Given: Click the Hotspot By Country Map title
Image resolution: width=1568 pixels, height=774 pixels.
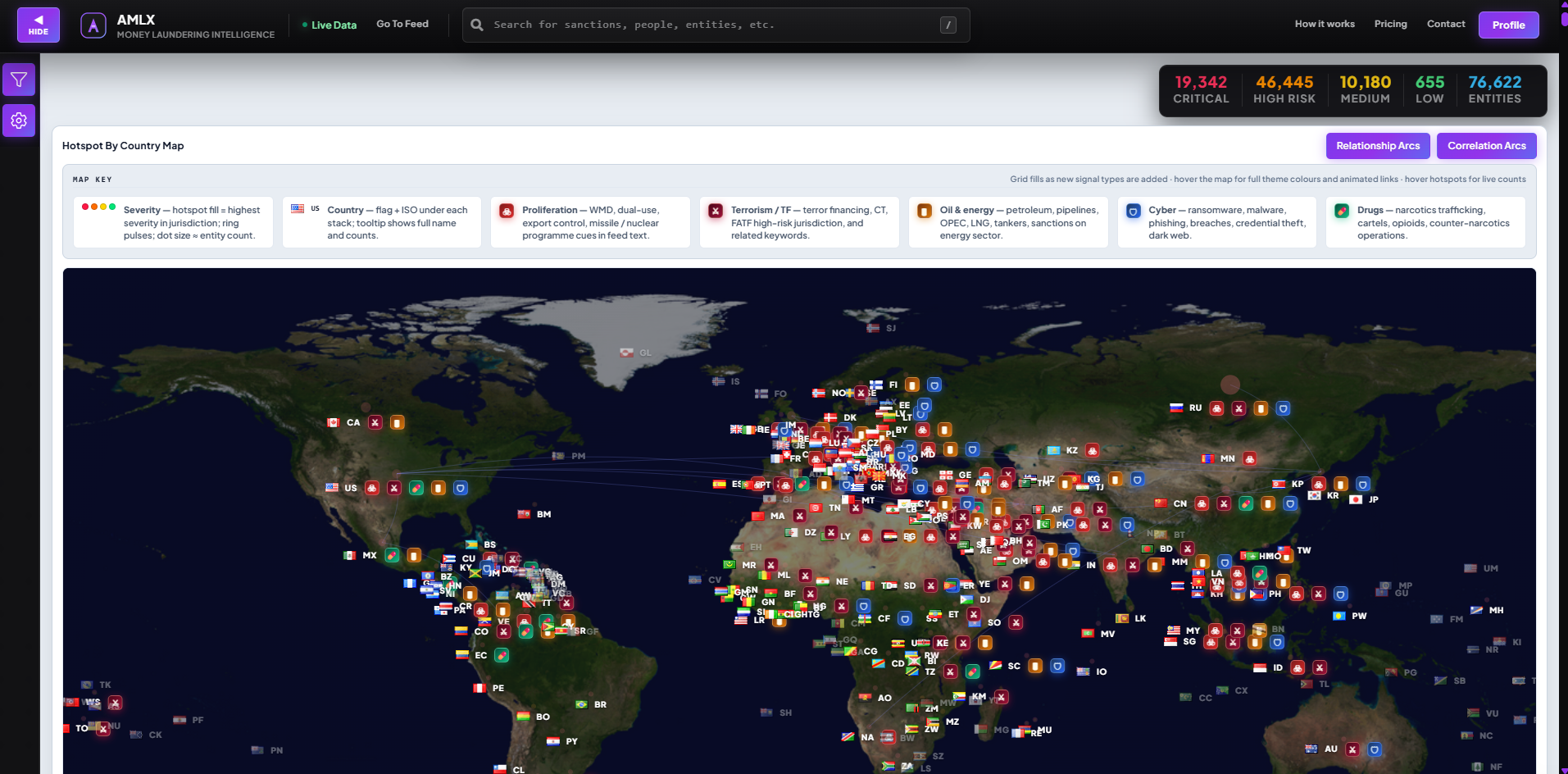Looking at the screenshot, I should [x=123, y=146].
